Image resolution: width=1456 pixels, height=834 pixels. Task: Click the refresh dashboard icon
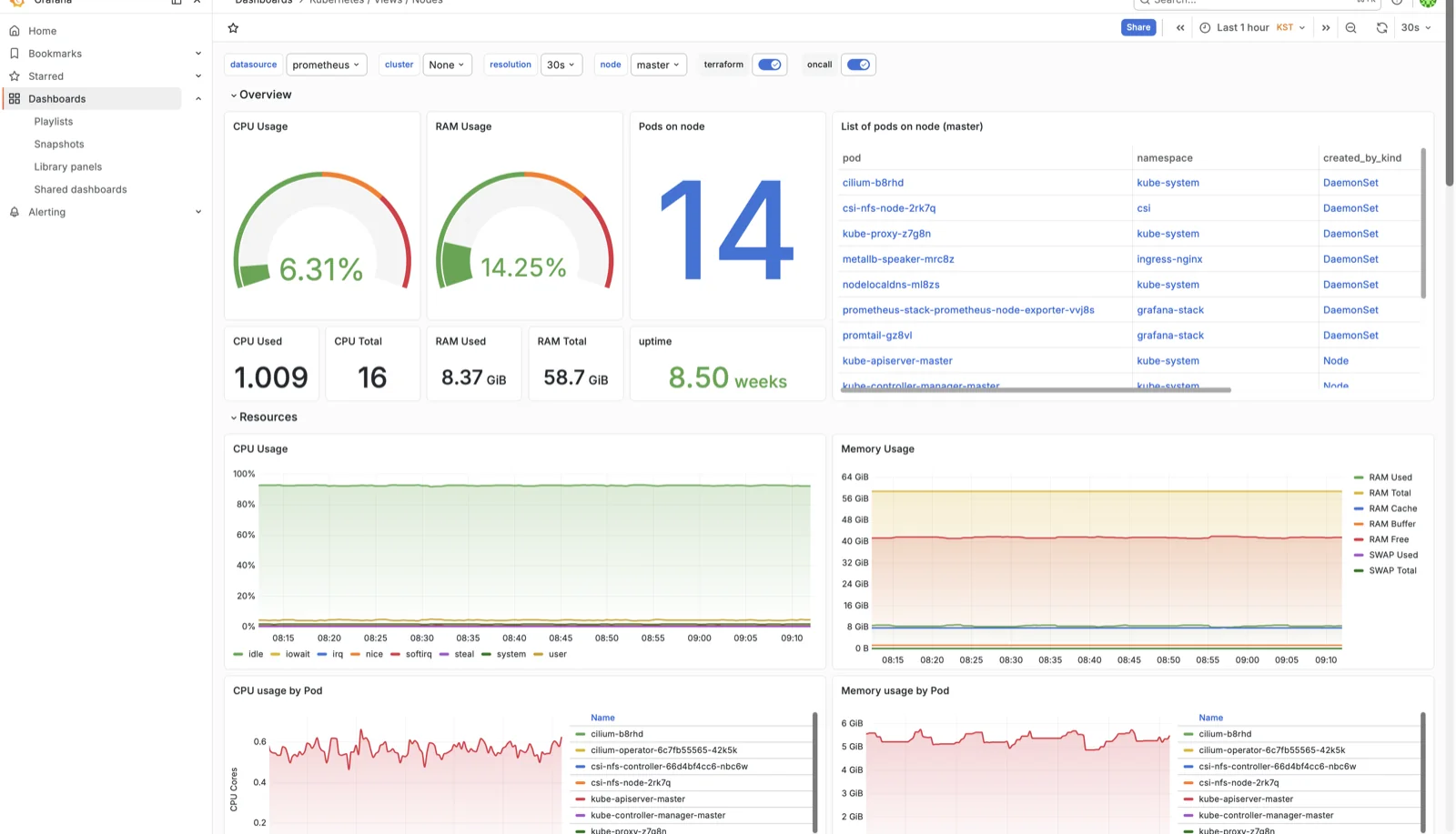tap(1381, 27)
